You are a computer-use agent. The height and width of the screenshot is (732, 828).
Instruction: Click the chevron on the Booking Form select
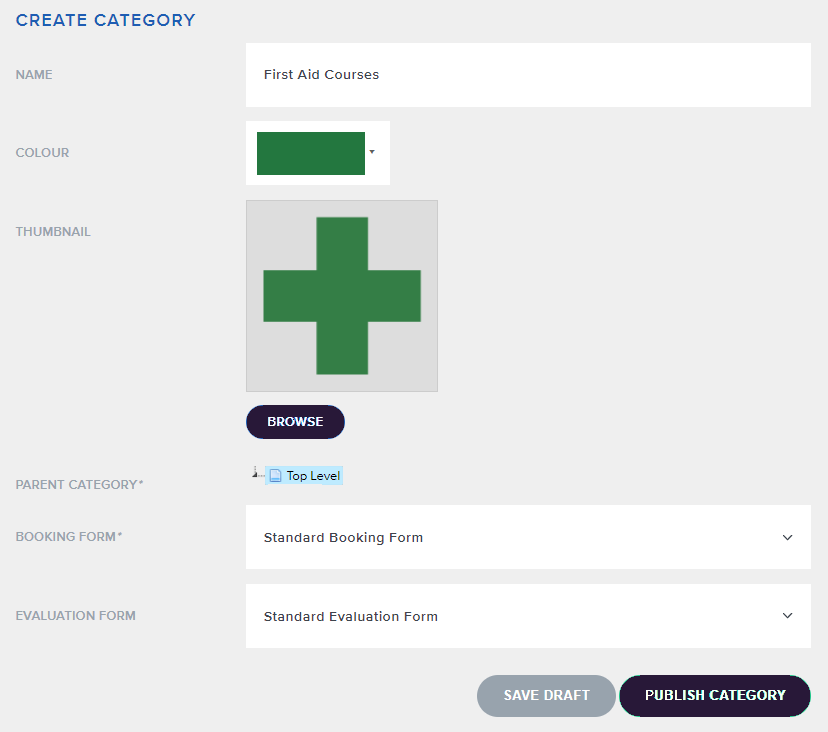[787, 537]
